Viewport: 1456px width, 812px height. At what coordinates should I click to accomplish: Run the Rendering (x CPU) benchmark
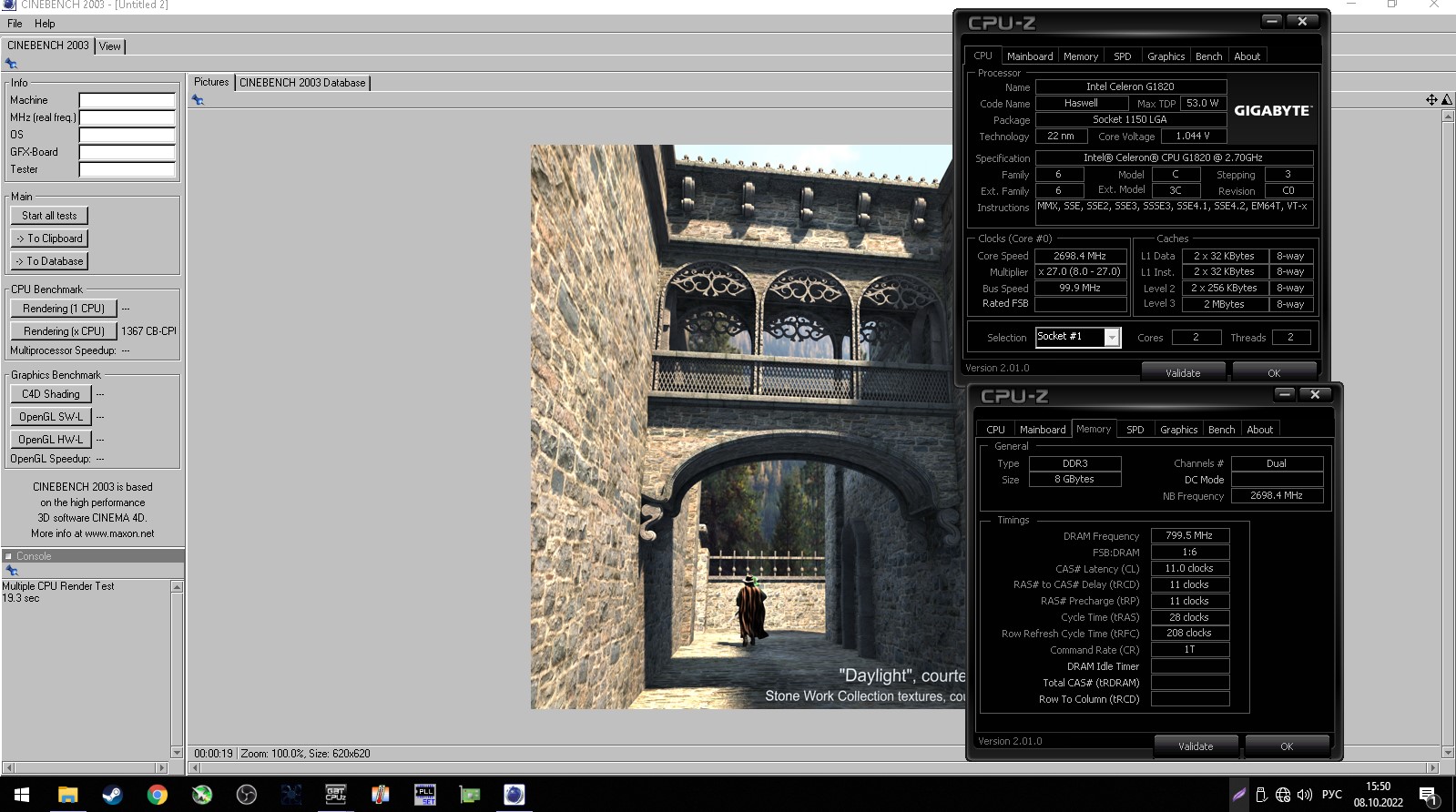63,331
